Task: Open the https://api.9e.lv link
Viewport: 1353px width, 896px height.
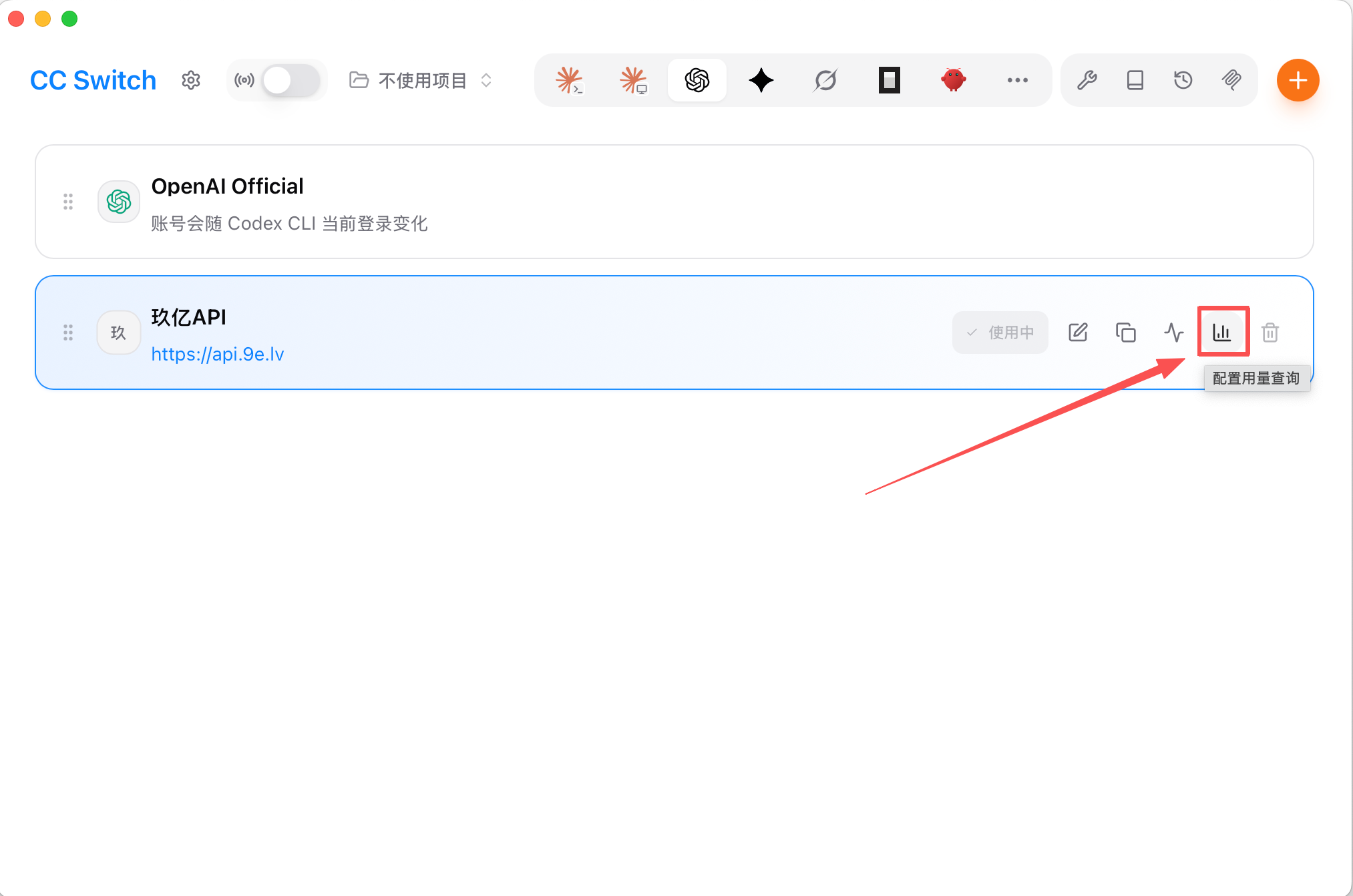Action: (x=218, y=354)
